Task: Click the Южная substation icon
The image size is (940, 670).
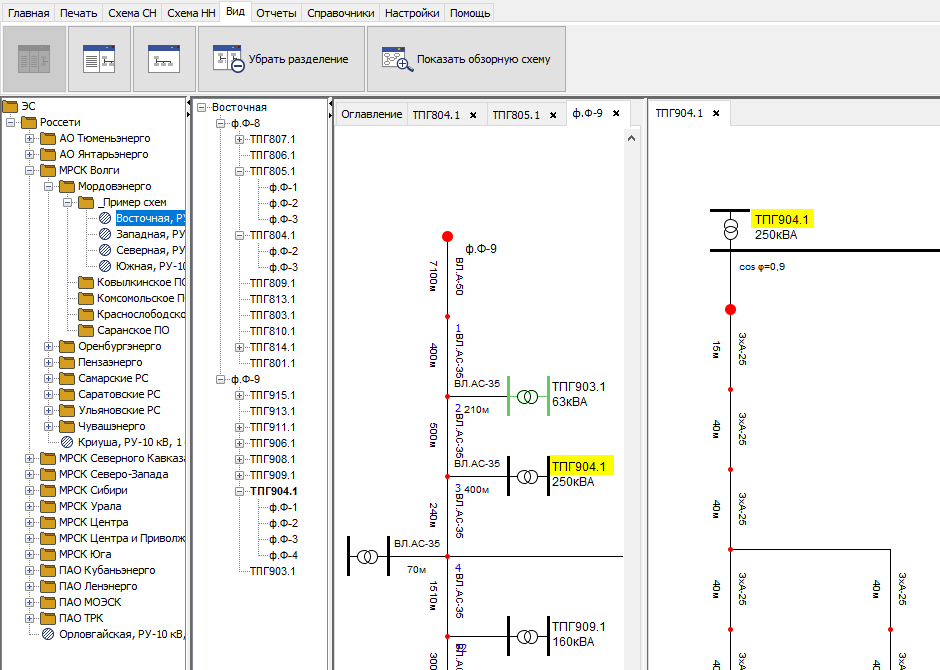Action: tap(105, 266)
